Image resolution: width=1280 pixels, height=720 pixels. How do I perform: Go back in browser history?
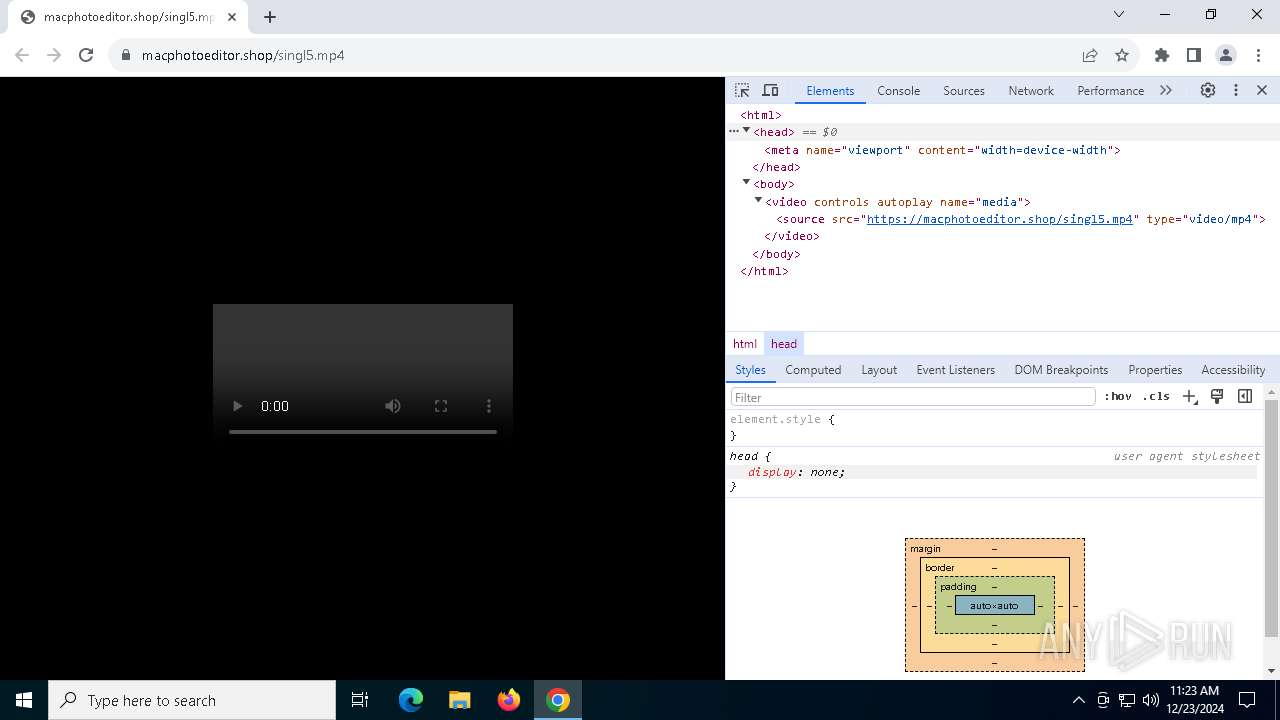click(22, 55)
